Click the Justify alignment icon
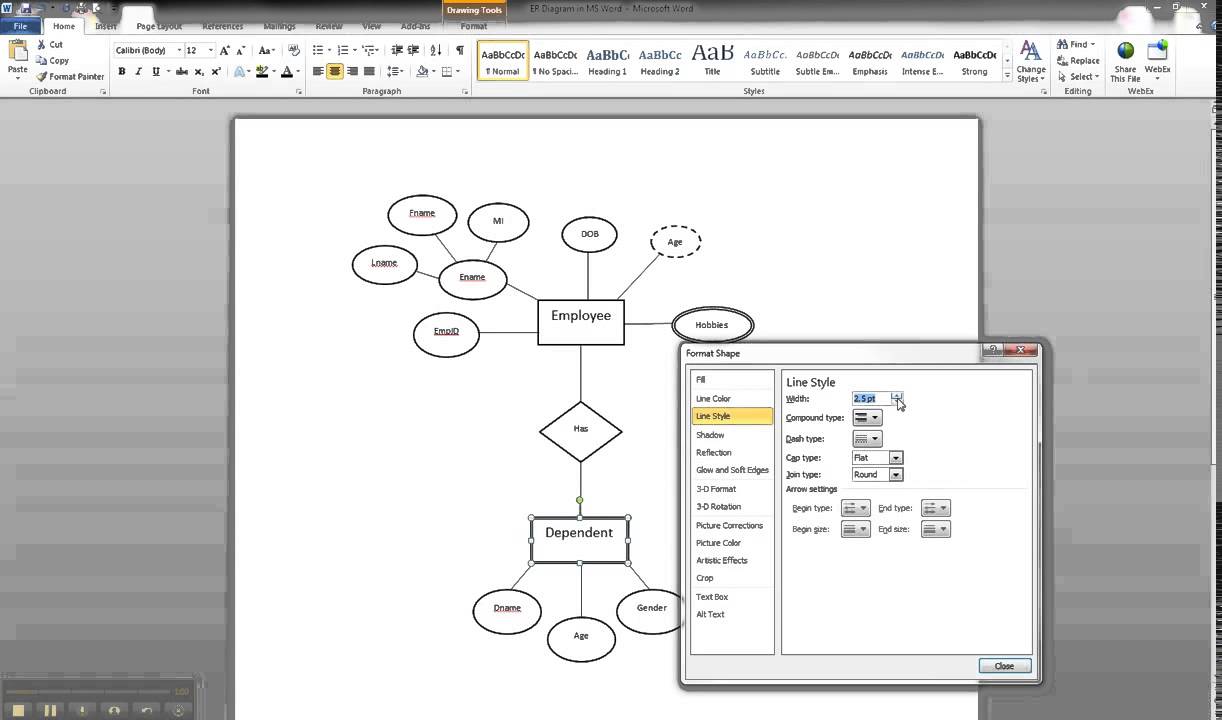This screenshot has height=720, width=1222. coord(369,71)
